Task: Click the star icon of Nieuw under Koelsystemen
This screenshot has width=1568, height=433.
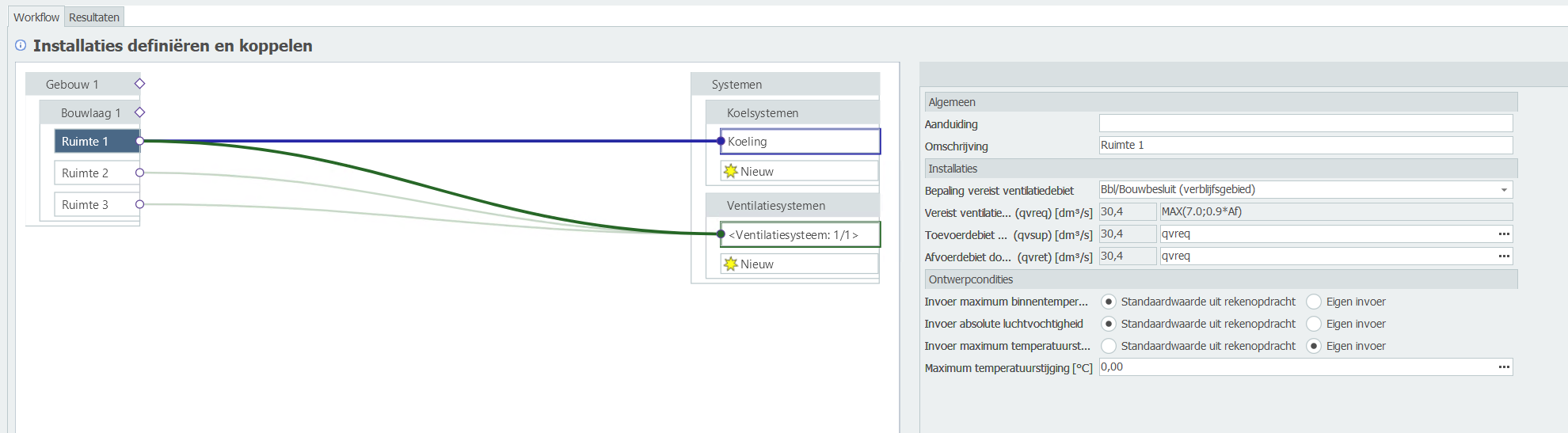Action: point(731,171)
